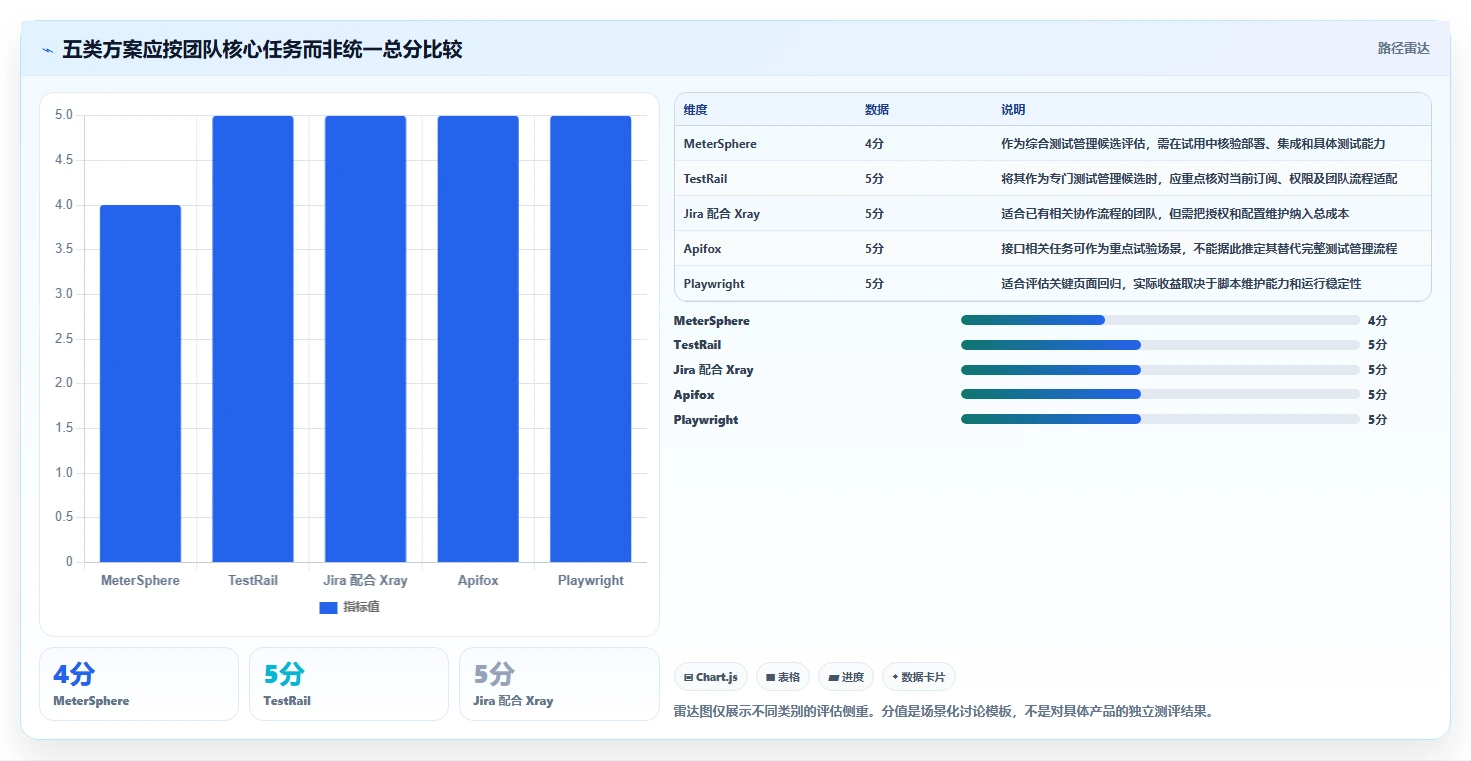Click the Apifox bar in the chart
The width and height of the screenshot is (1471, 761).
pos(478,339)
